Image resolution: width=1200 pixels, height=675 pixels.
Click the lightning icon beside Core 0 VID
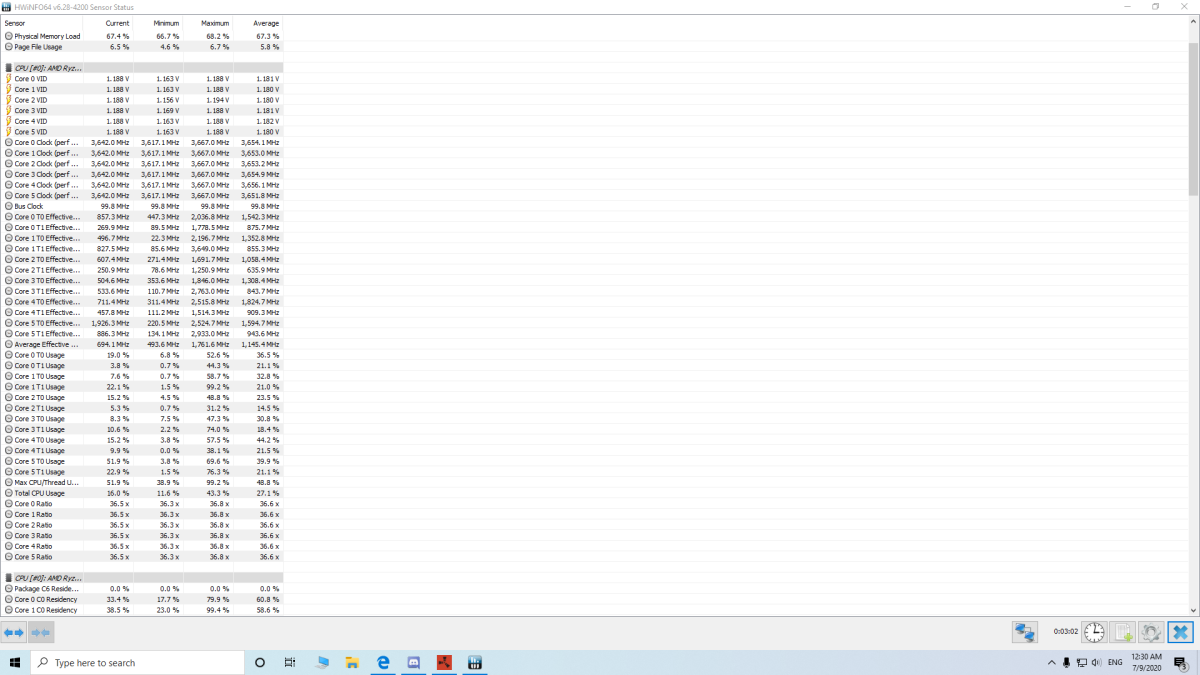tap(9, 78)
